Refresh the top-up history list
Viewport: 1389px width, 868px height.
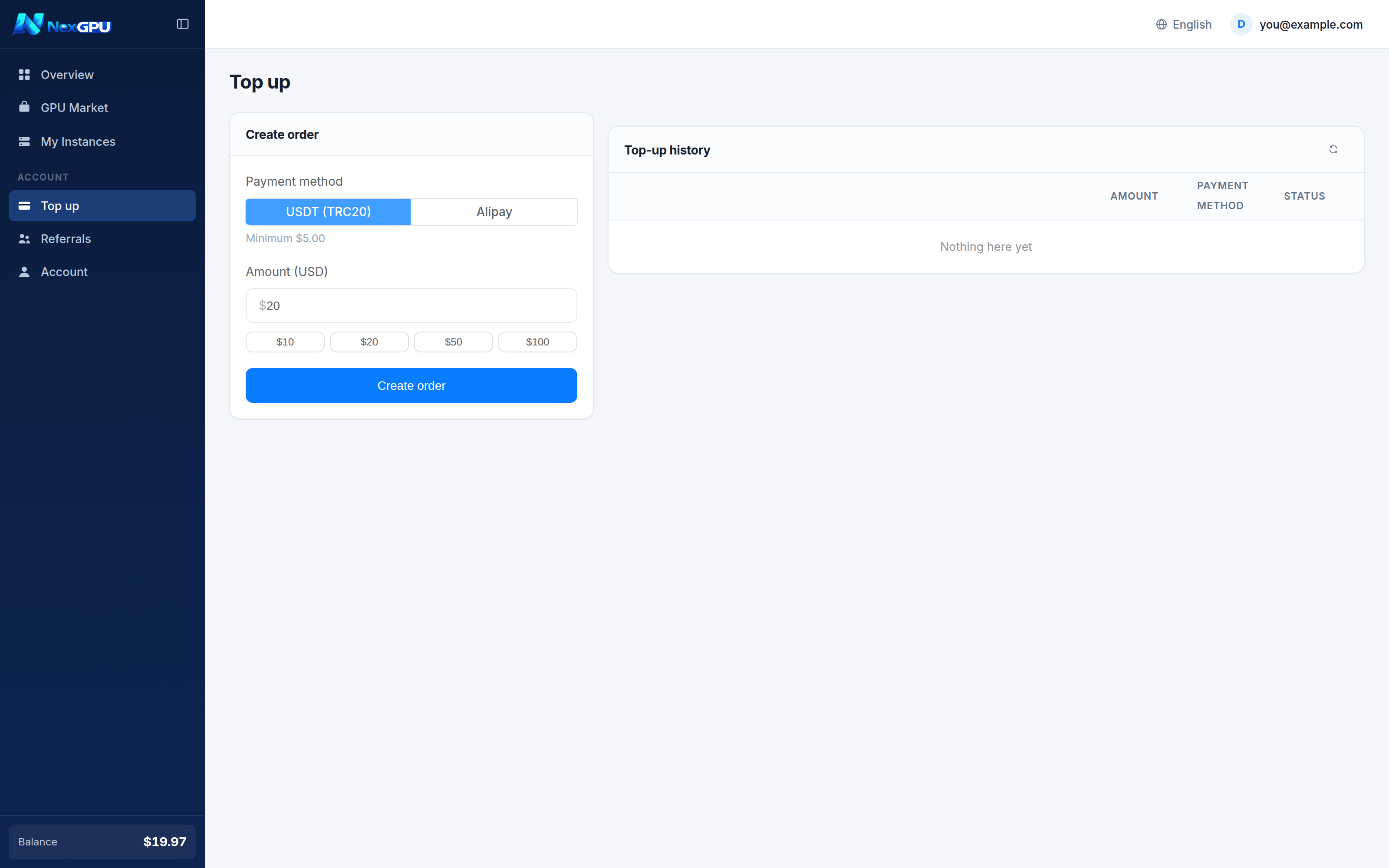tap(1333, 149)
